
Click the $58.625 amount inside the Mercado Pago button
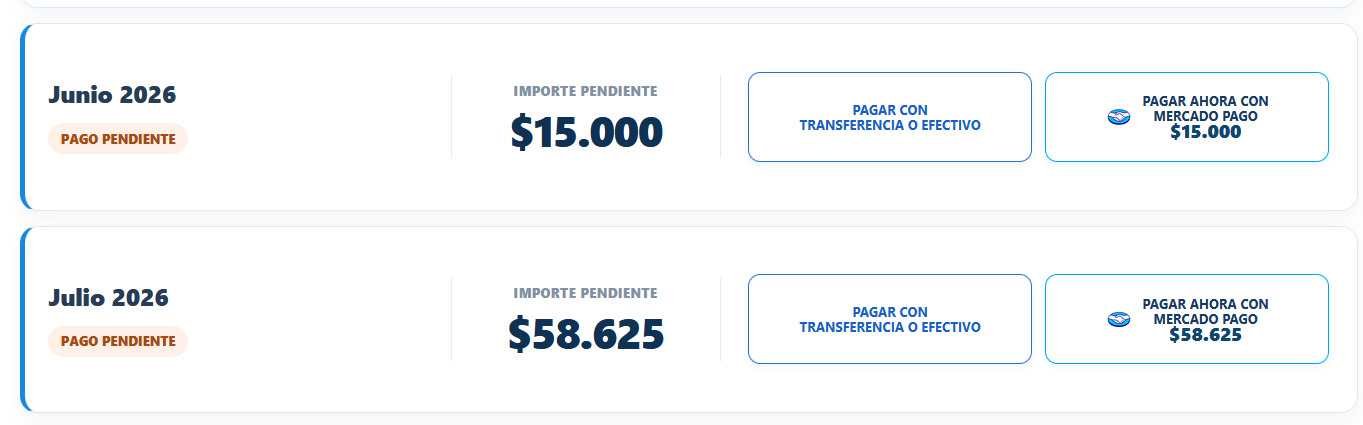pos(1205,334)
